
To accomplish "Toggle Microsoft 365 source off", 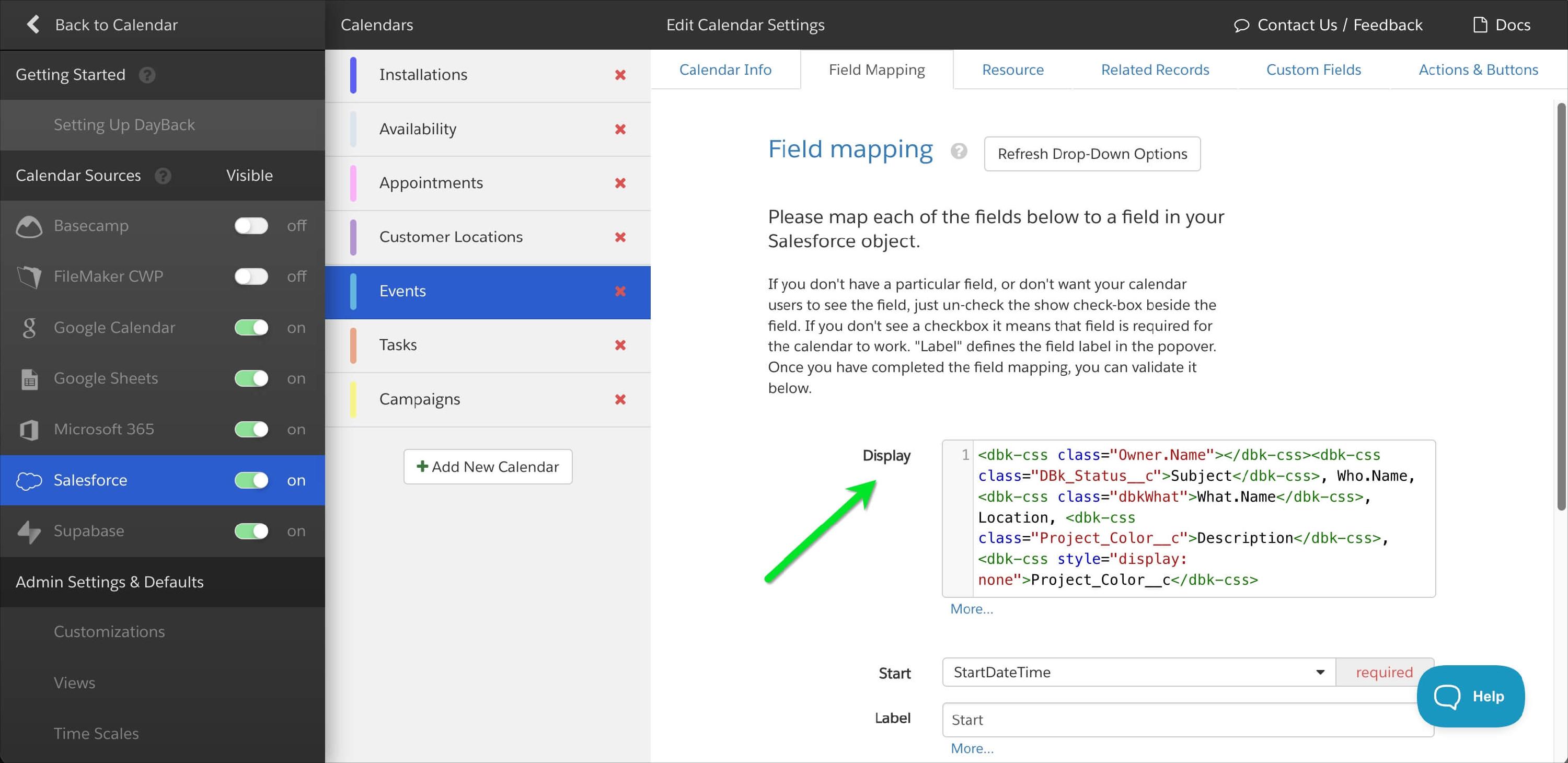I will point(251,429).
